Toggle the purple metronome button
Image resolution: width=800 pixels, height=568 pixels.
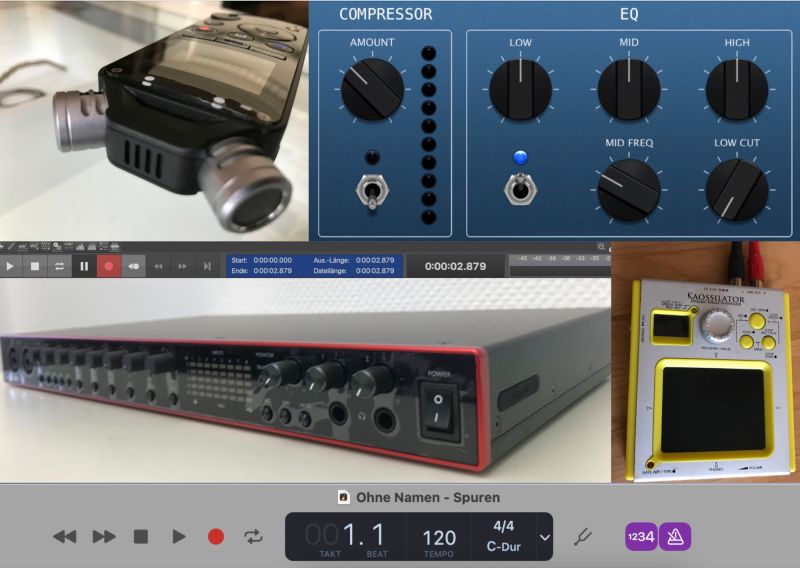pos(675,537)
